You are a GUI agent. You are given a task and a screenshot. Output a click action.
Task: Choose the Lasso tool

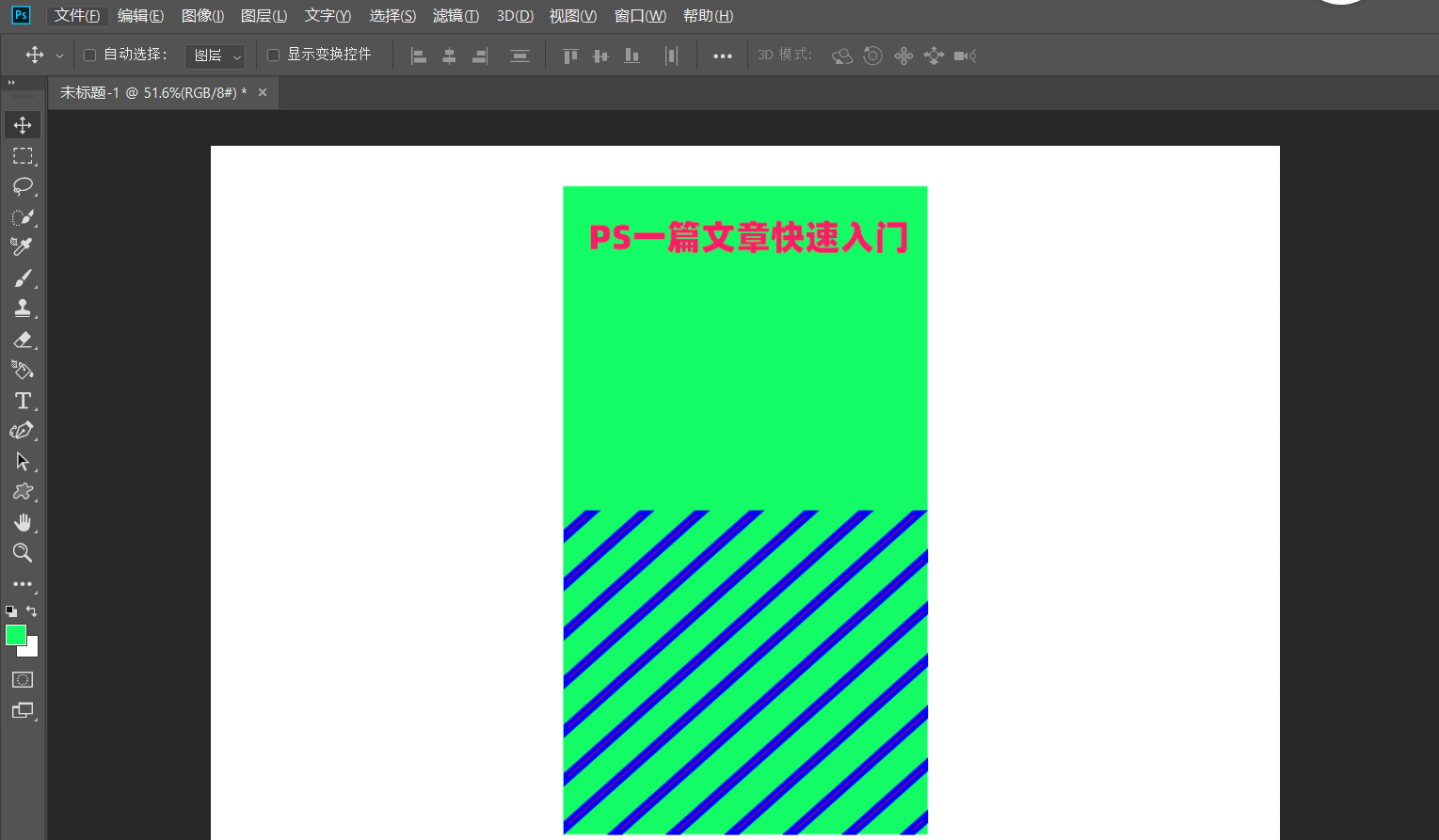point(23,186)
